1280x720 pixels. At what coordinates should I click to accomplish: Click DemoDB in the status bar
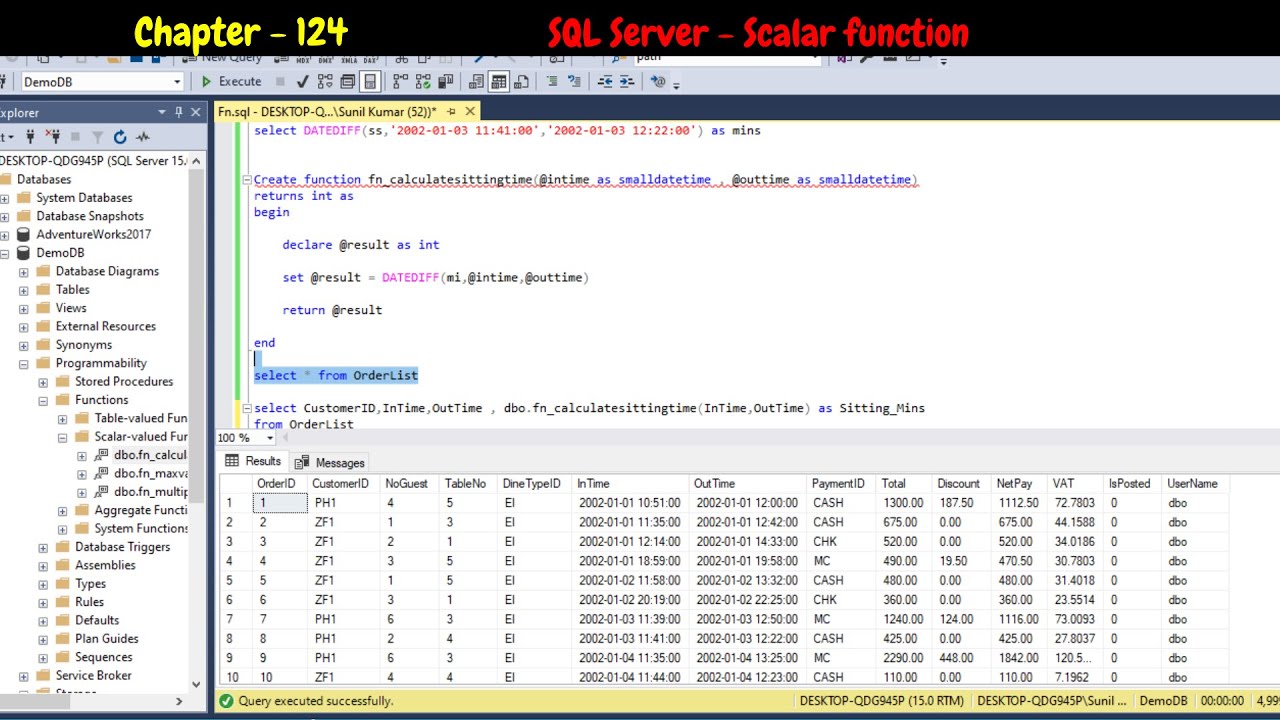[x=1163, y=701]
